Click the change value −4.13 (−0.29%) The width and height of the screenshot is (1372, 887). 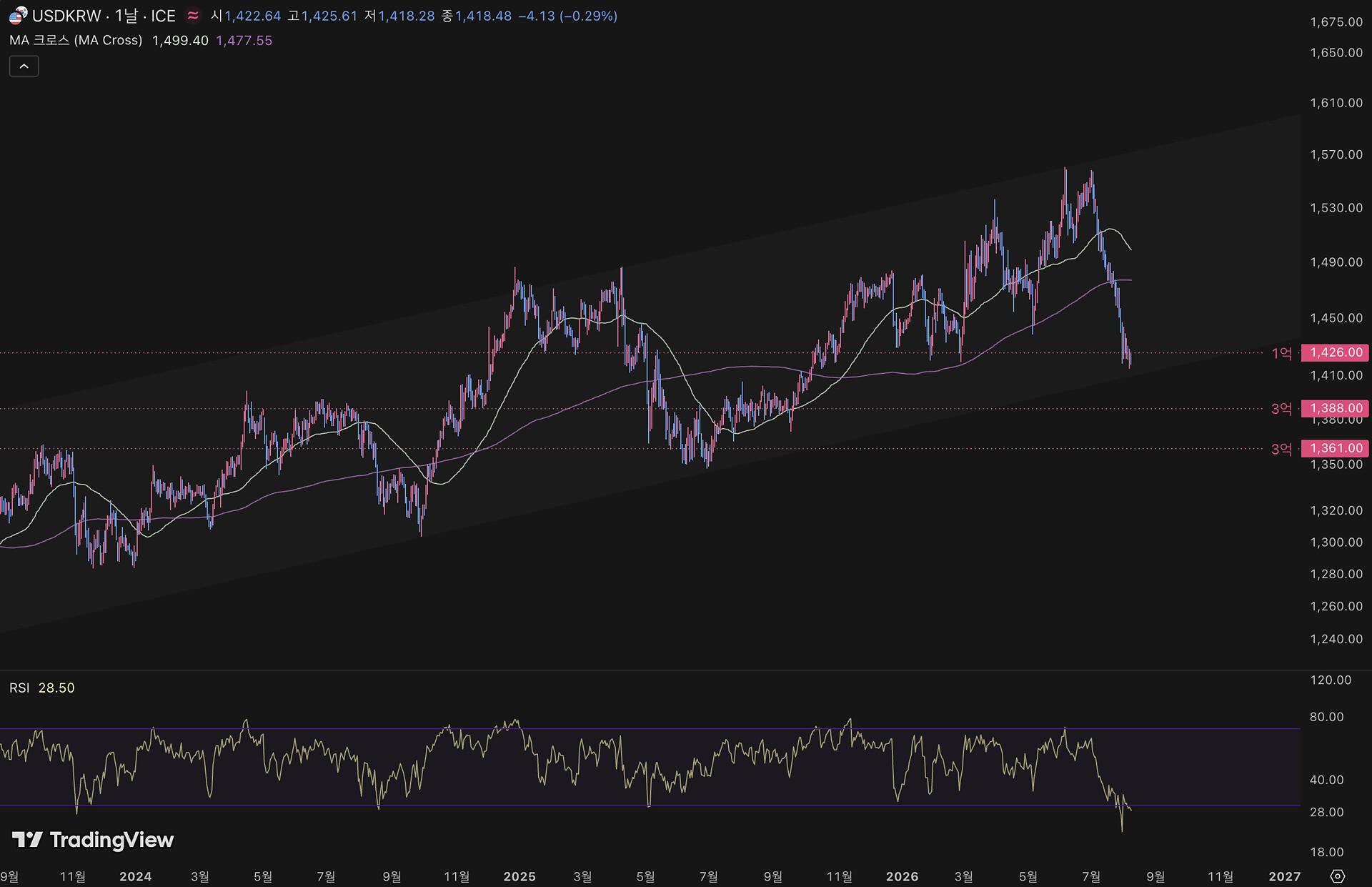pos(567,16)
